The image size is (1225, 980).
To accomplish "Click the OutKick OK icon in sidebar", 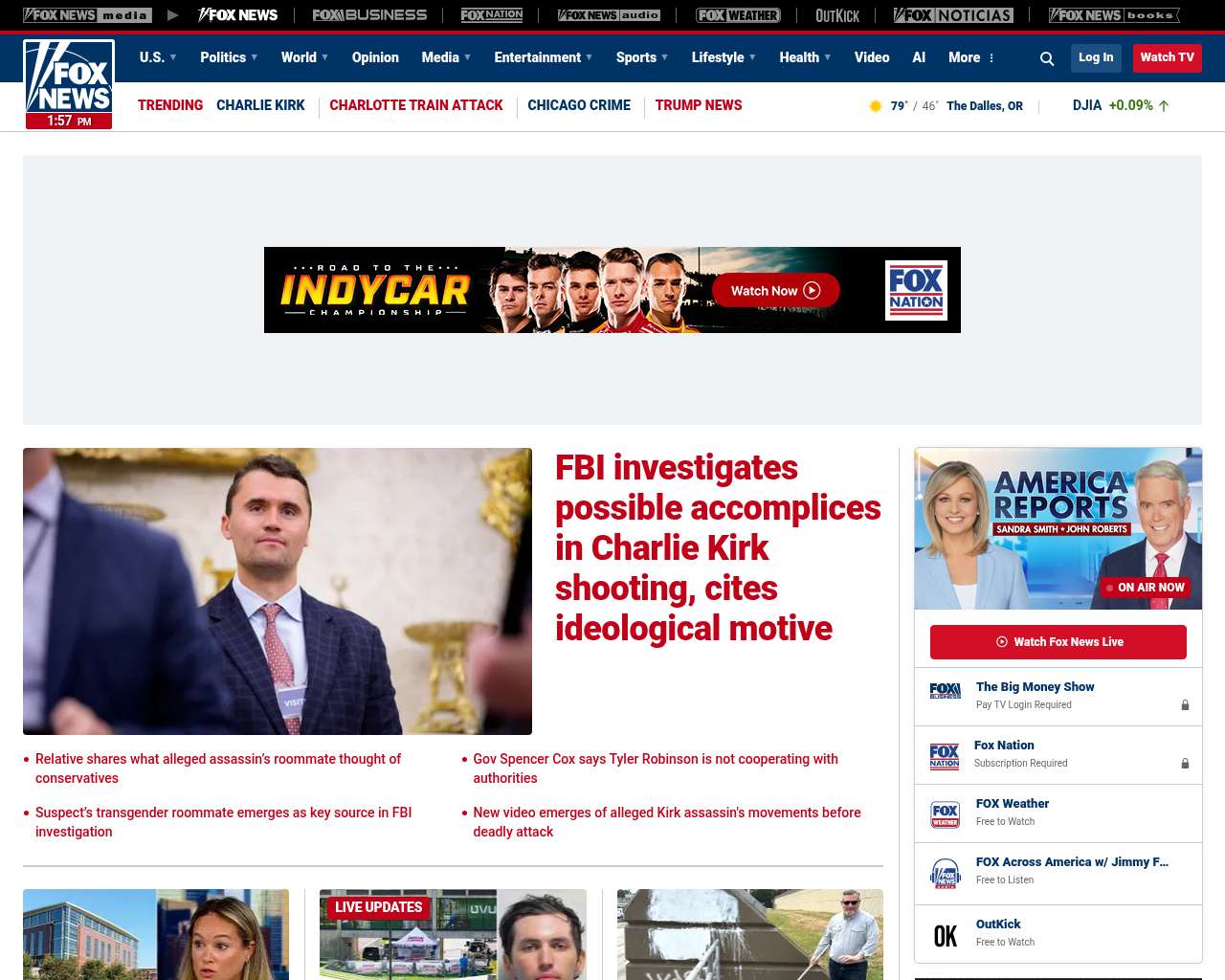I will pos(945,936).
